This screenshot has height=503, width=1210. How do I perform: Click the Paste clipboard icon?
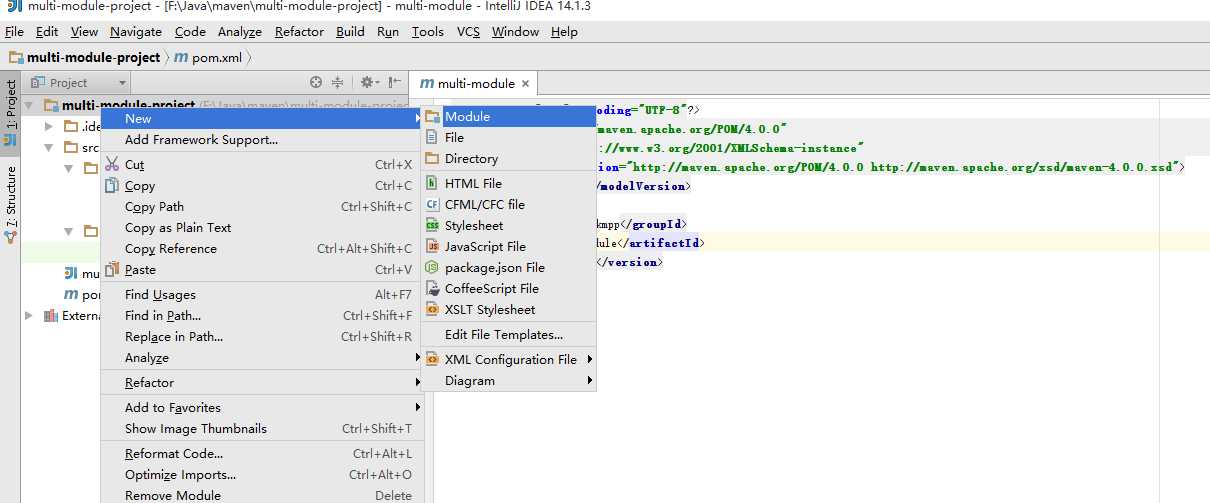112,269
